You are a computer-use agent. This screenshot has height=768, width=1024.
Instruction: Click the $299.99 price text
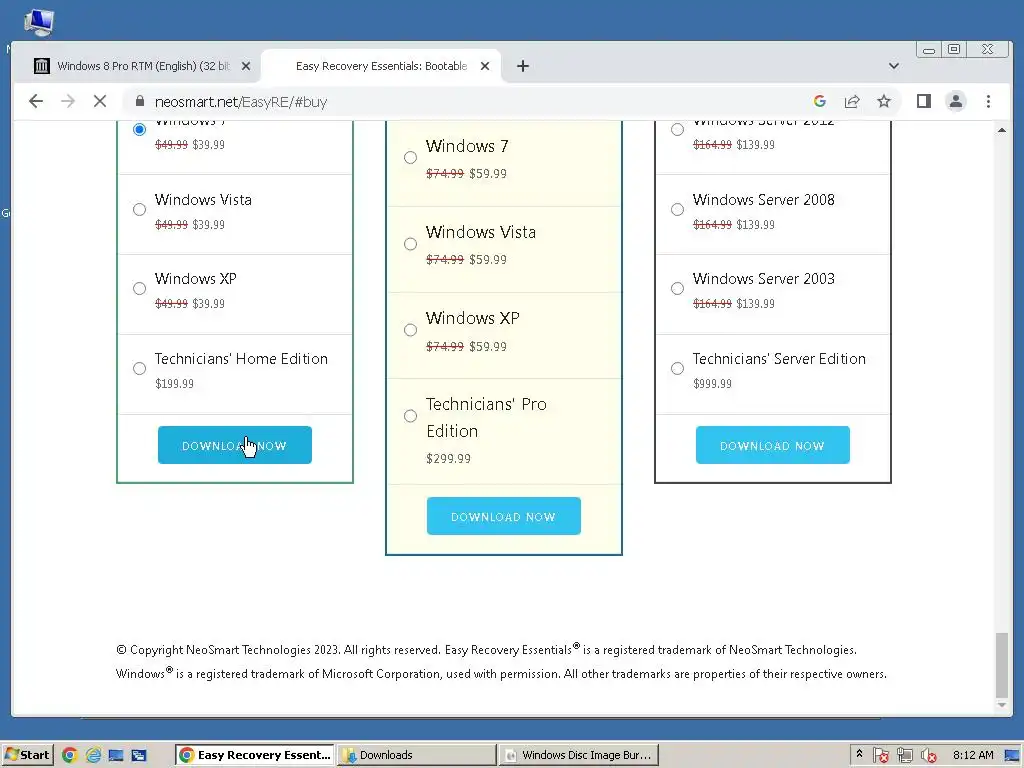448,458
